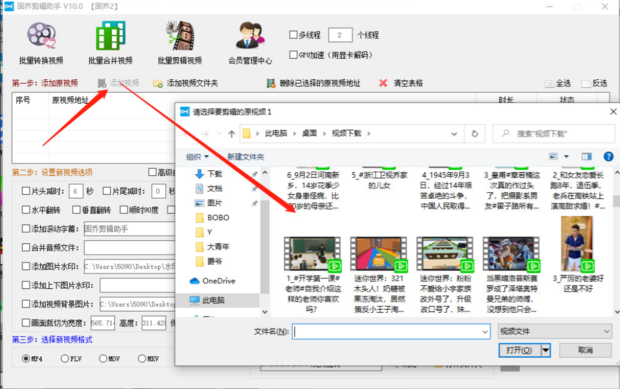Viewport: 620px width, 389px height.
Task: Click the 反选 icon
Action: click(x=586, y=84)
